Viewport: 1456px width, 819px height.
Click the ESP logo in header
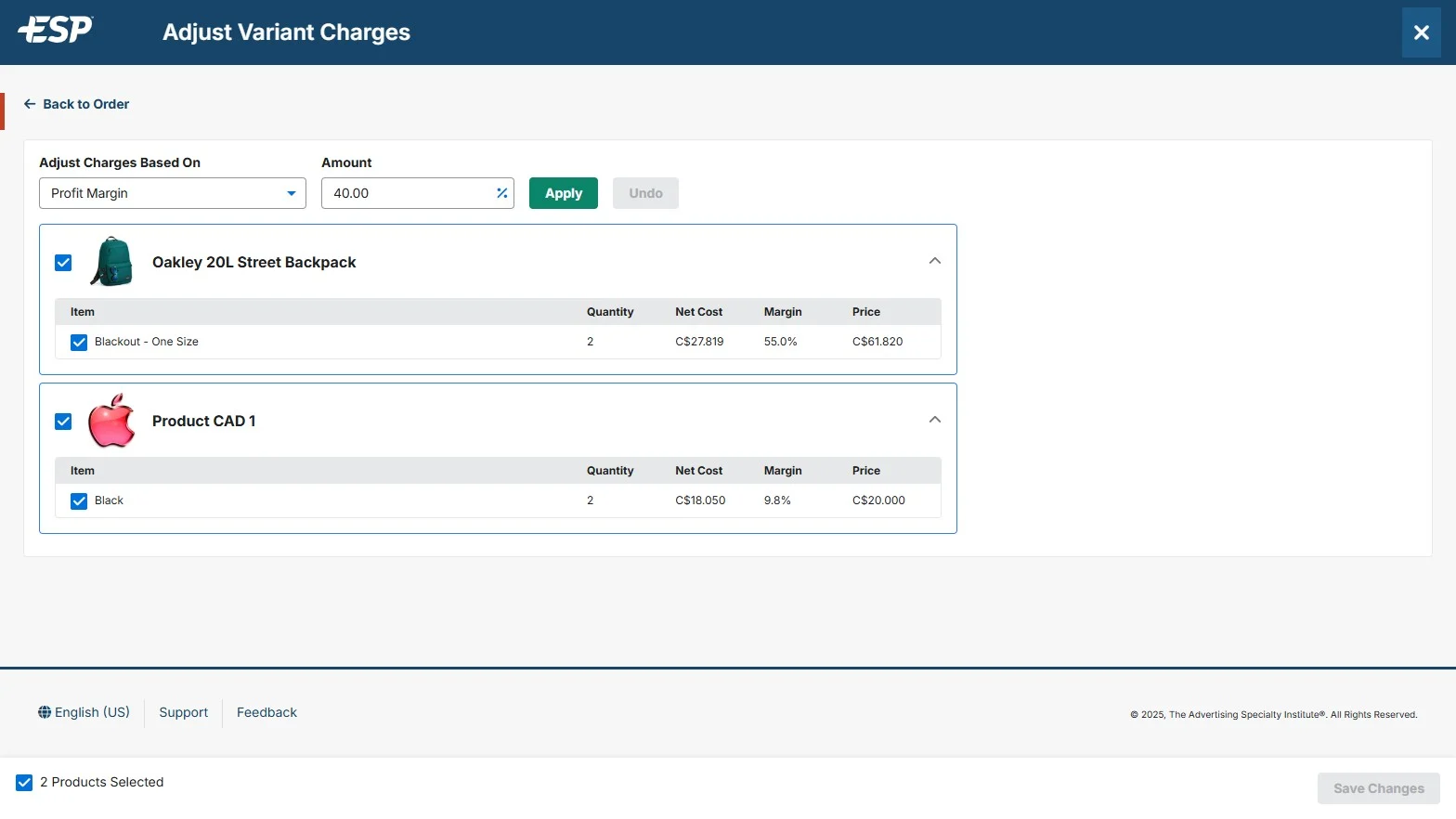point(56,30)
